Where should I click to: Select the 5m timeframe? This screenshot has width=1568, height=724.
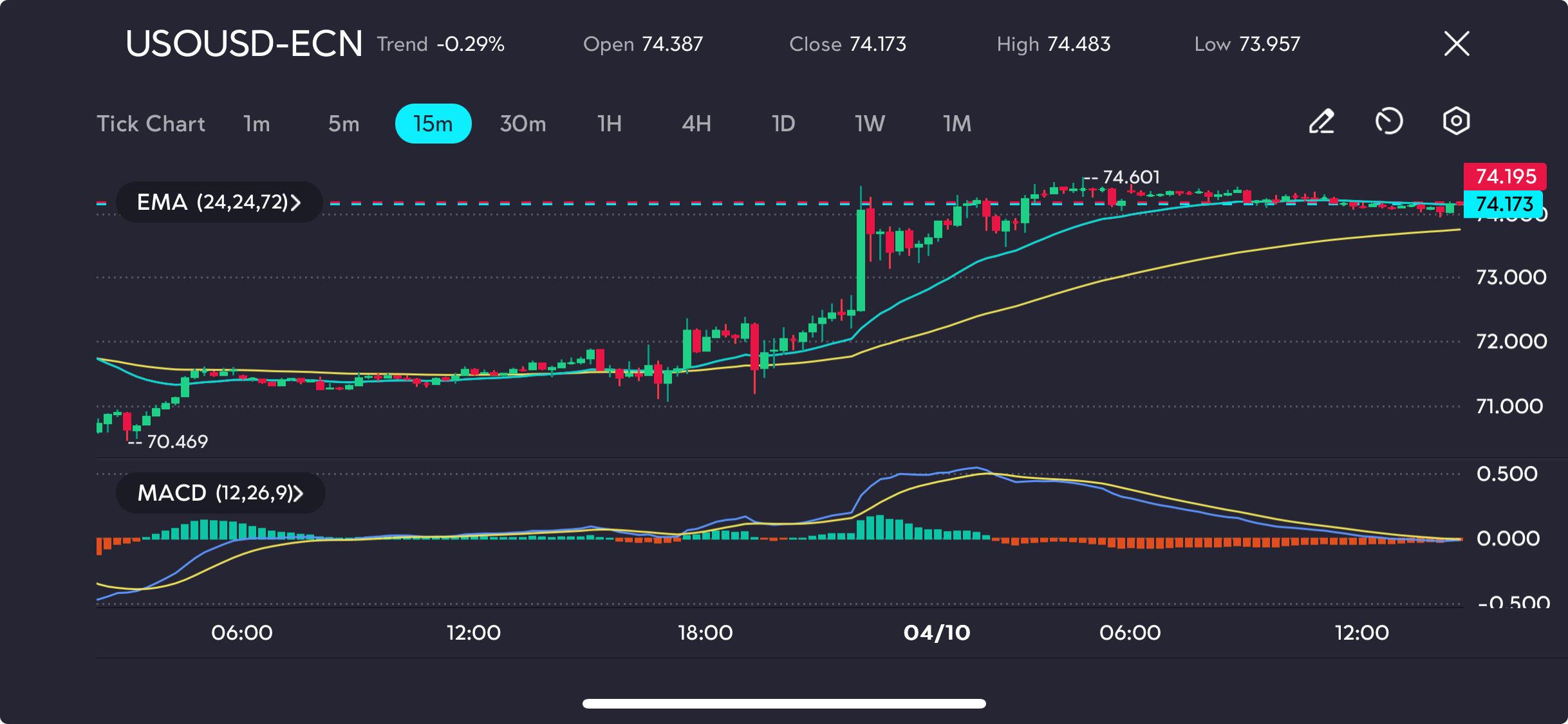click(x=344, y=124)
